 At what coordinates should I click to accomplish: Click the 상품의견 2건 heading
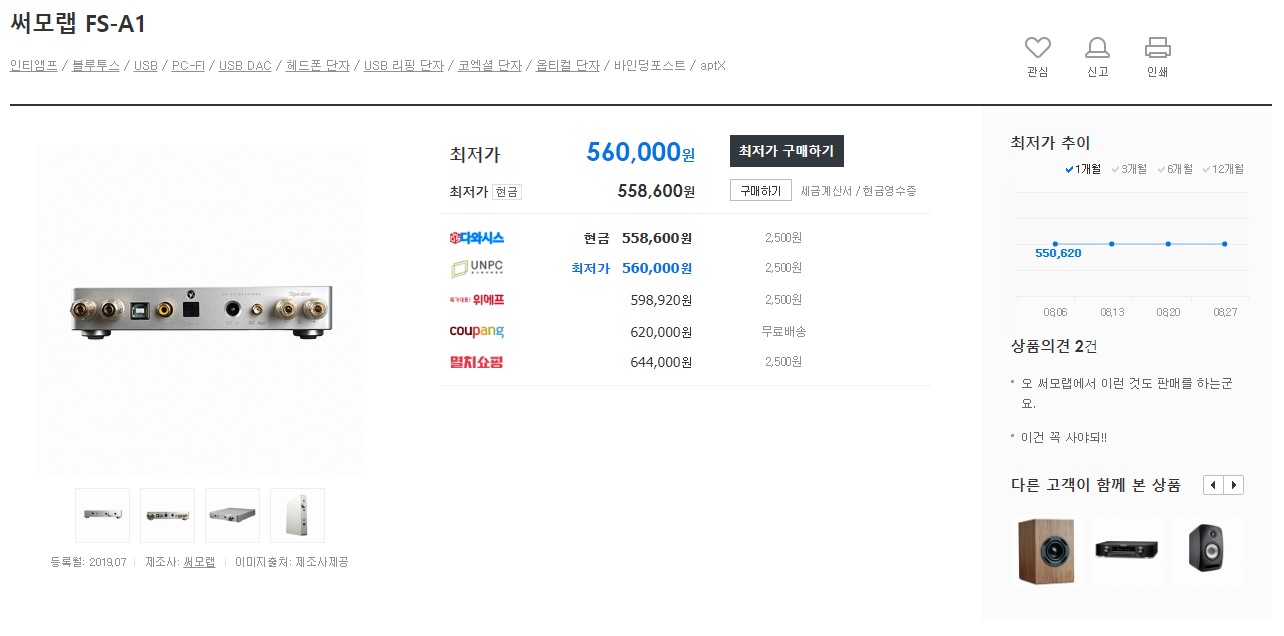[x=1054, y=346]
